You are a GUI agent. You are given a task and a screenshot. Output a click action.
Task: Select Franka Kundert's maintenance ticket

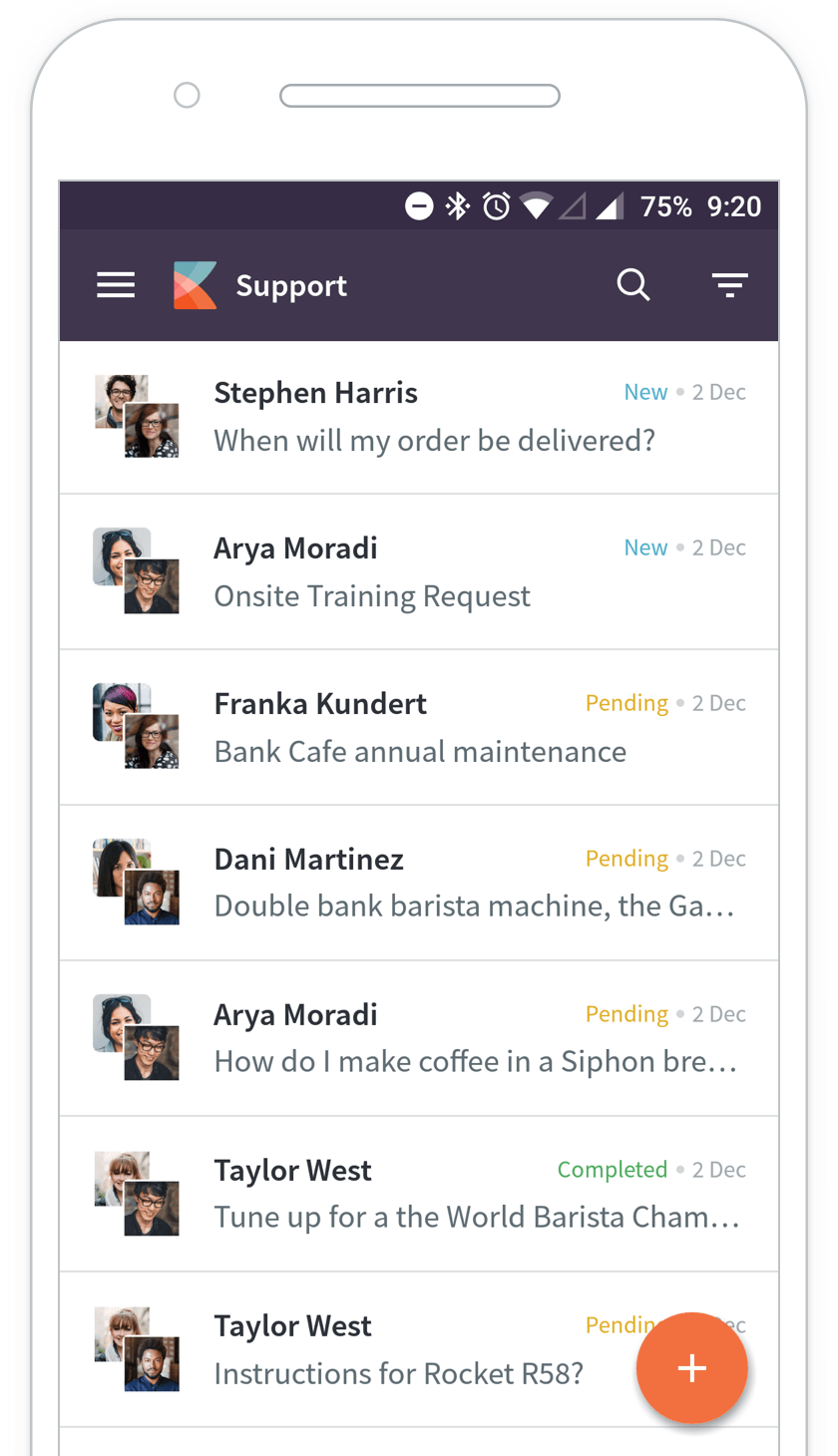[x=419, y=727]
